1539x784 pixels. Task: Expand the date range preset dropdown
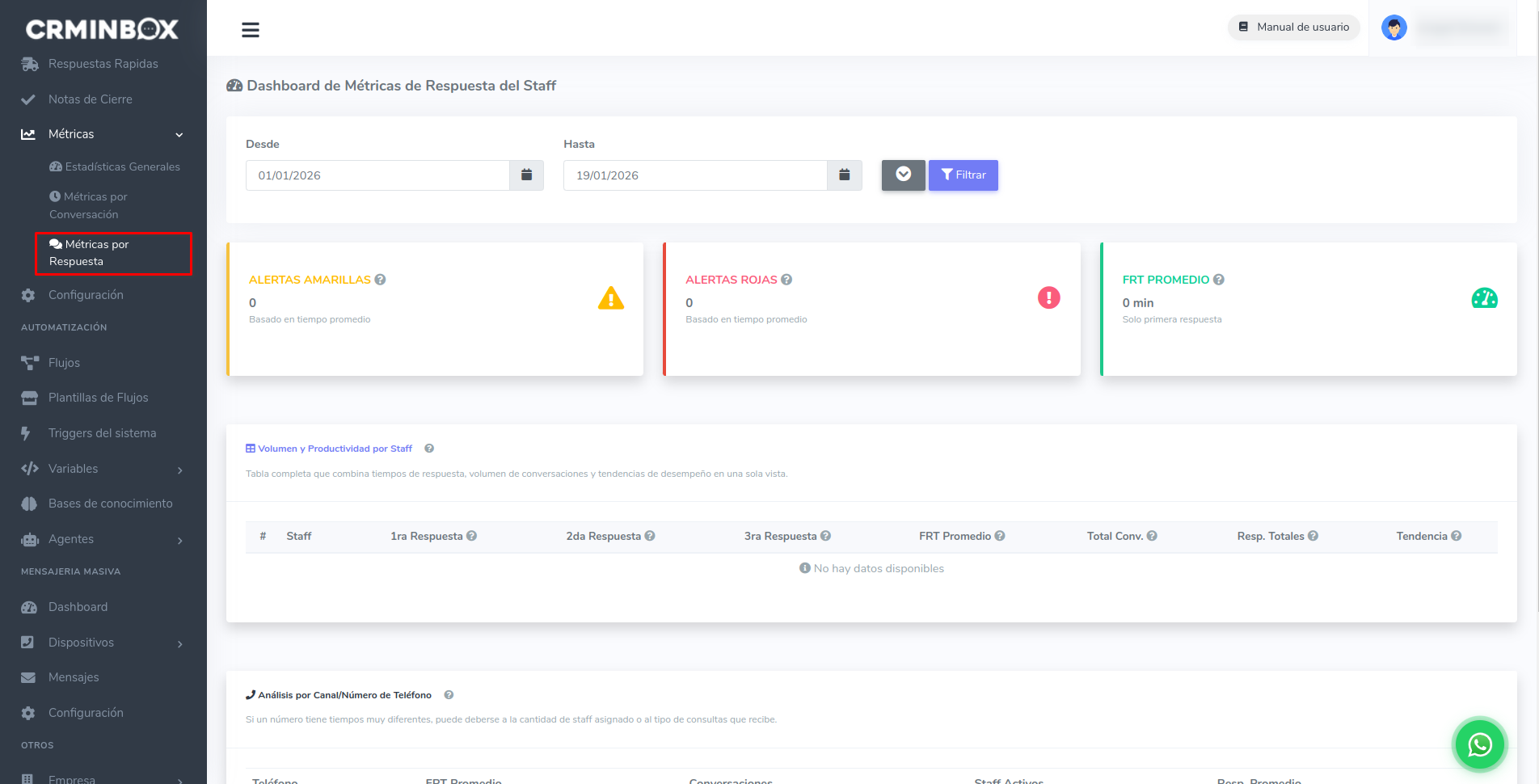(x=903, y=175)
